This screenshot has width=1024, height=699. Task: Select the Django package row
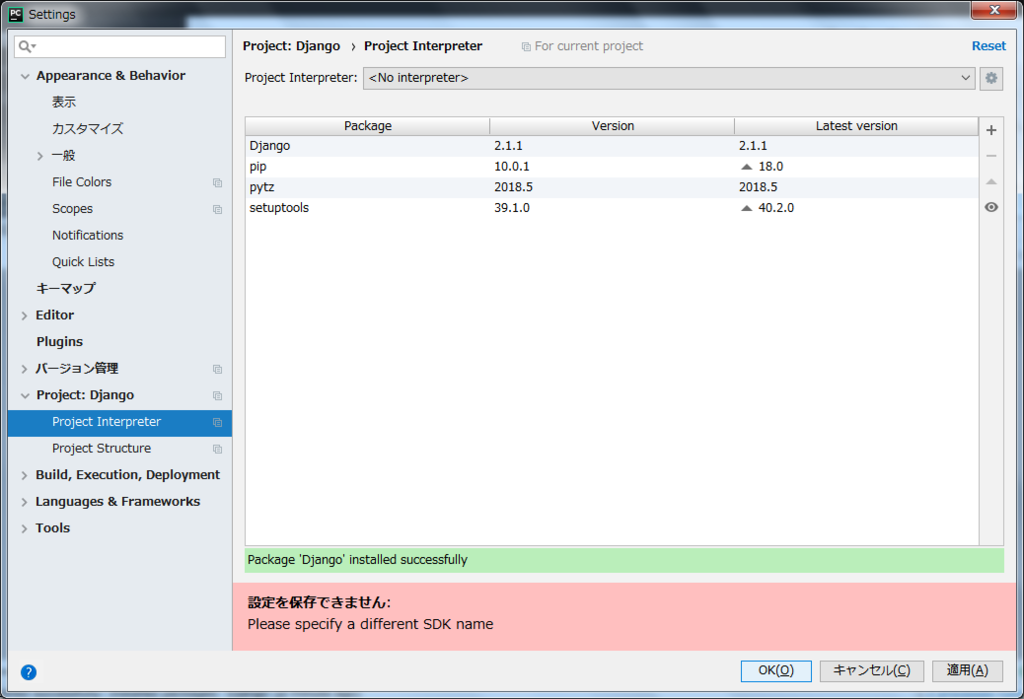pyautogui.click(x=612, y=146)
